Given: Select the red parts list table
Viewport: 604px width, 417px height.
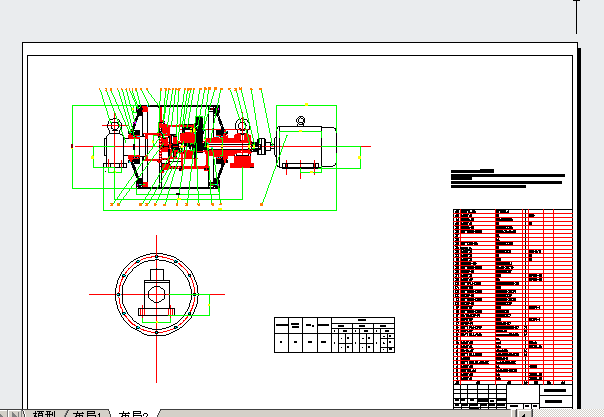Looking at the screenshot, I should click(x=513, y=296).
